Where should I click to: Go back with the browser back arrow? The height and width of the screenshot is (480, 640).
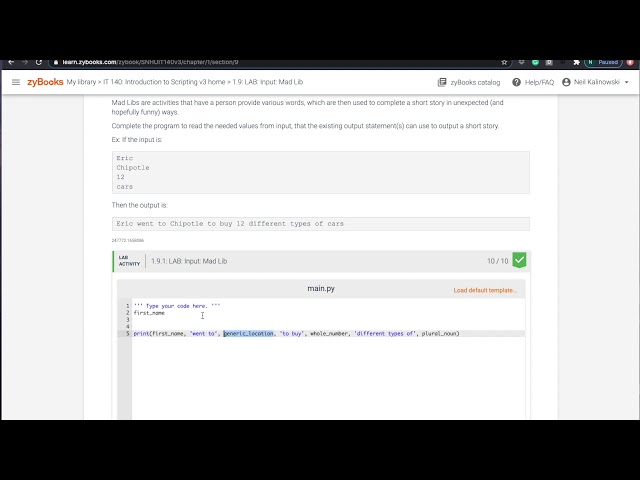(11, 62)
